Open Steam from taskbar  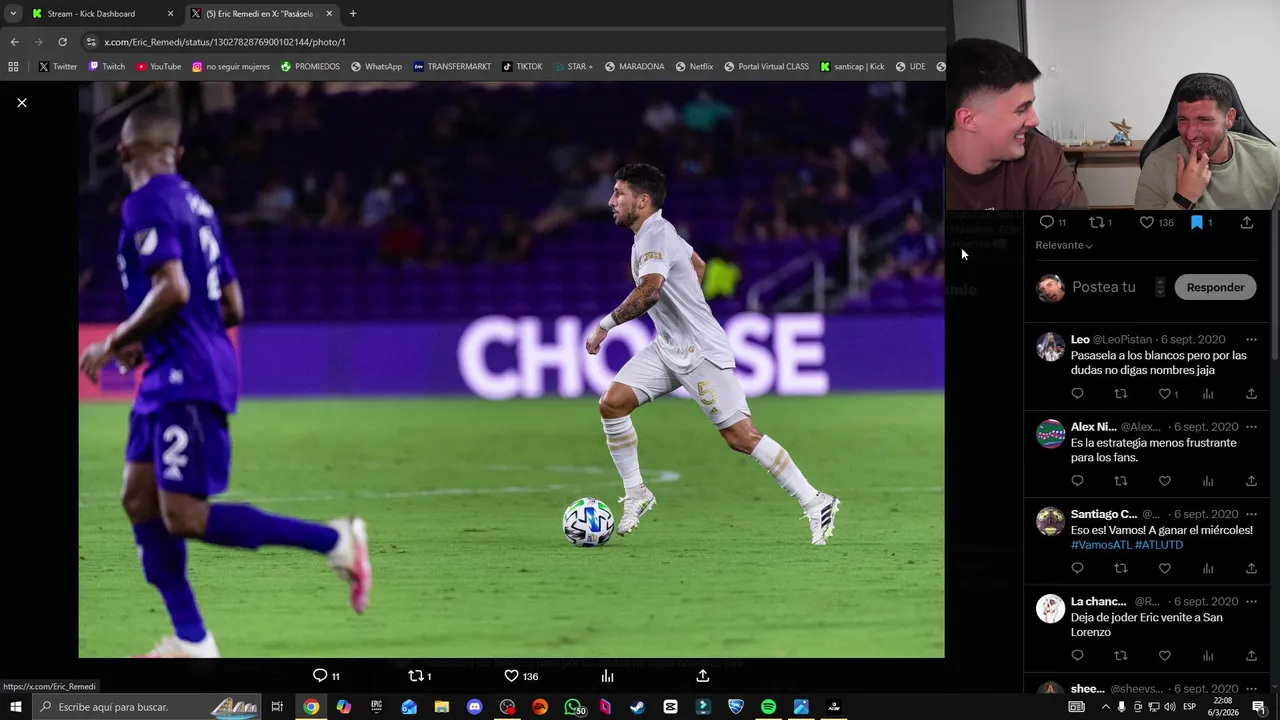point(637,707)
